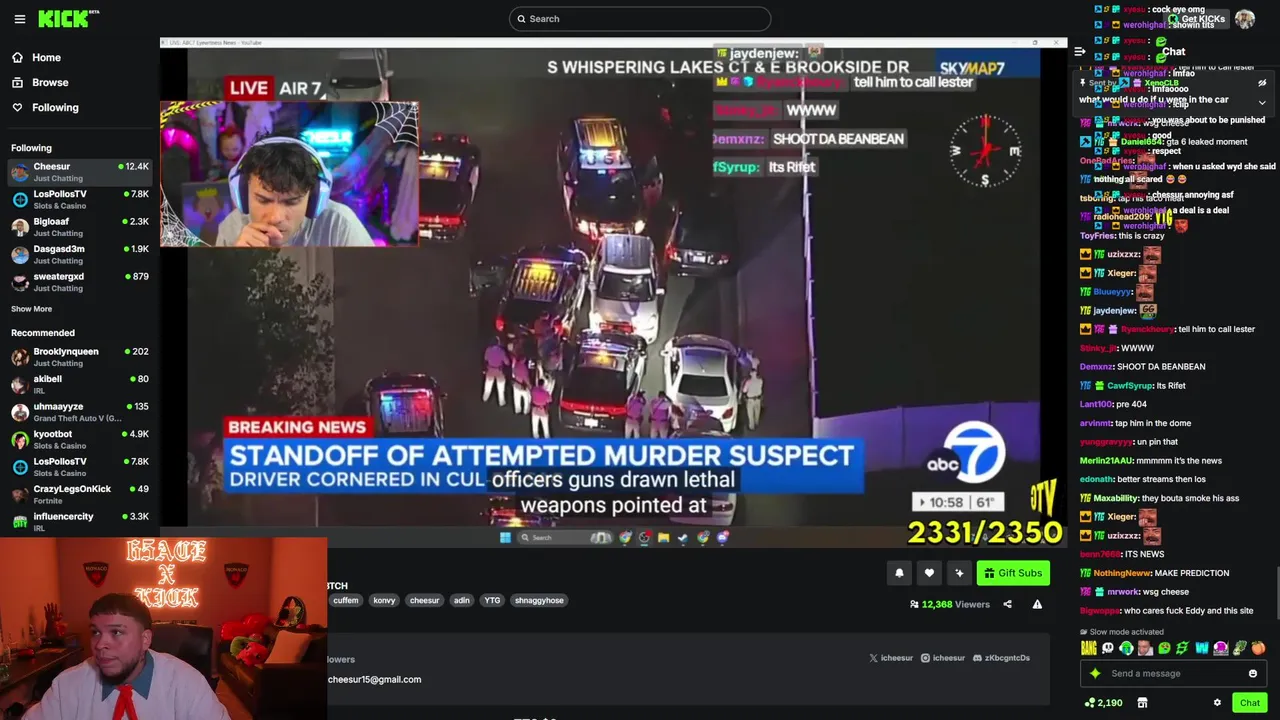Screen dimensions: 1280x720
Task: Select the adin tag
Action: click(462, 600)
